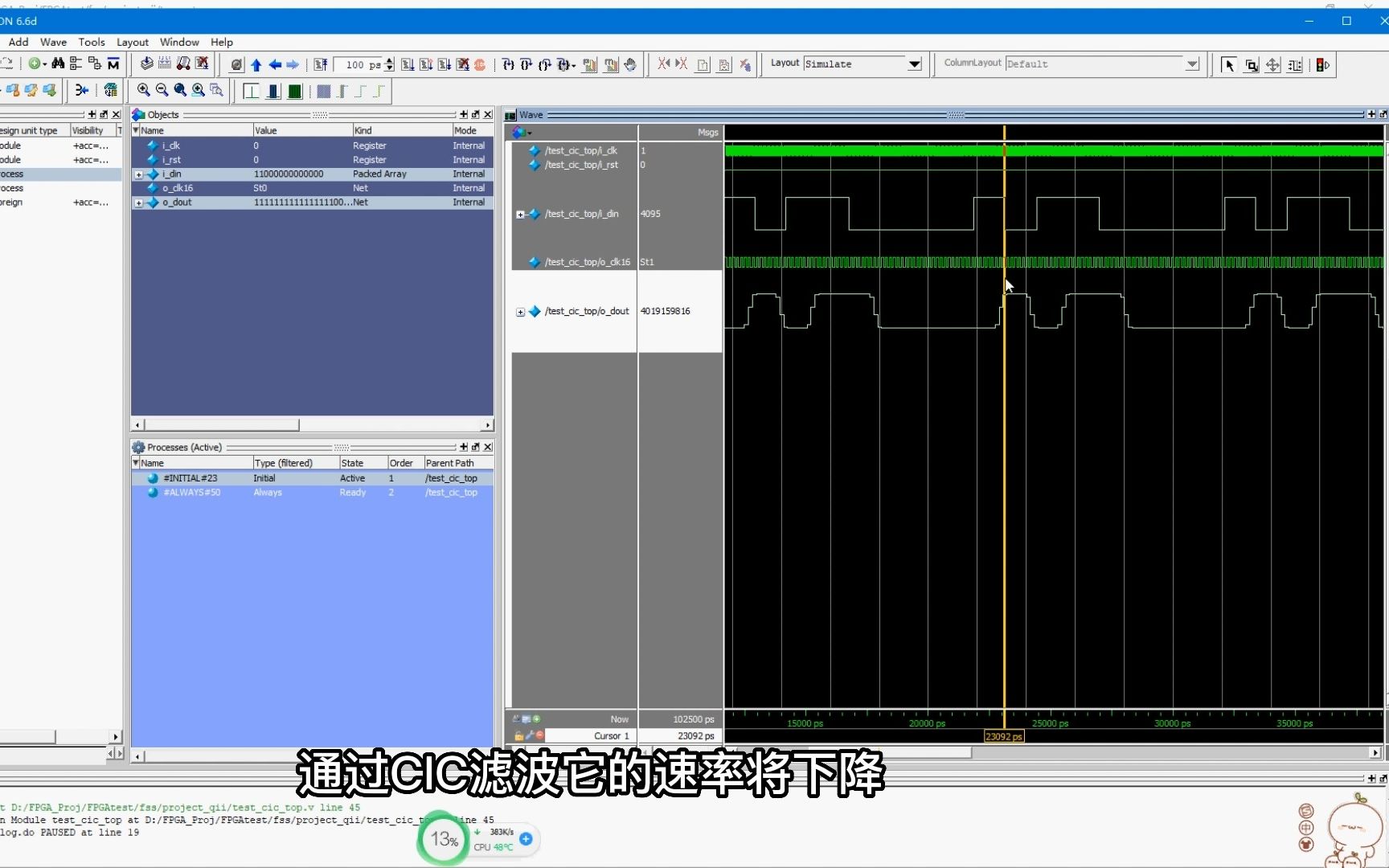The image size is (1389, 868).
Task: Select the o_clk16 row in Objects
Action: [313, 188]
